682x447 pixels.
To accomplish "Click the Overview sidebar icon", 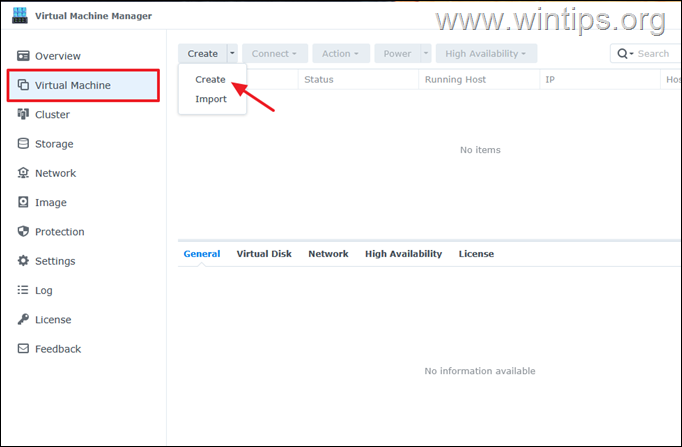I will (23, 56).
